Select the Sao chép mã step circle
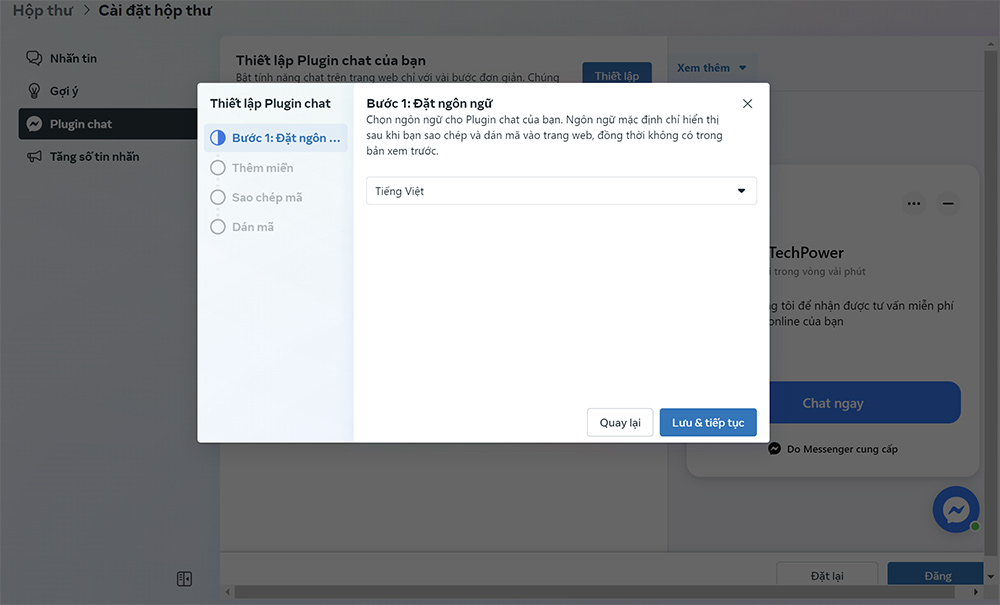 [218, 198]
